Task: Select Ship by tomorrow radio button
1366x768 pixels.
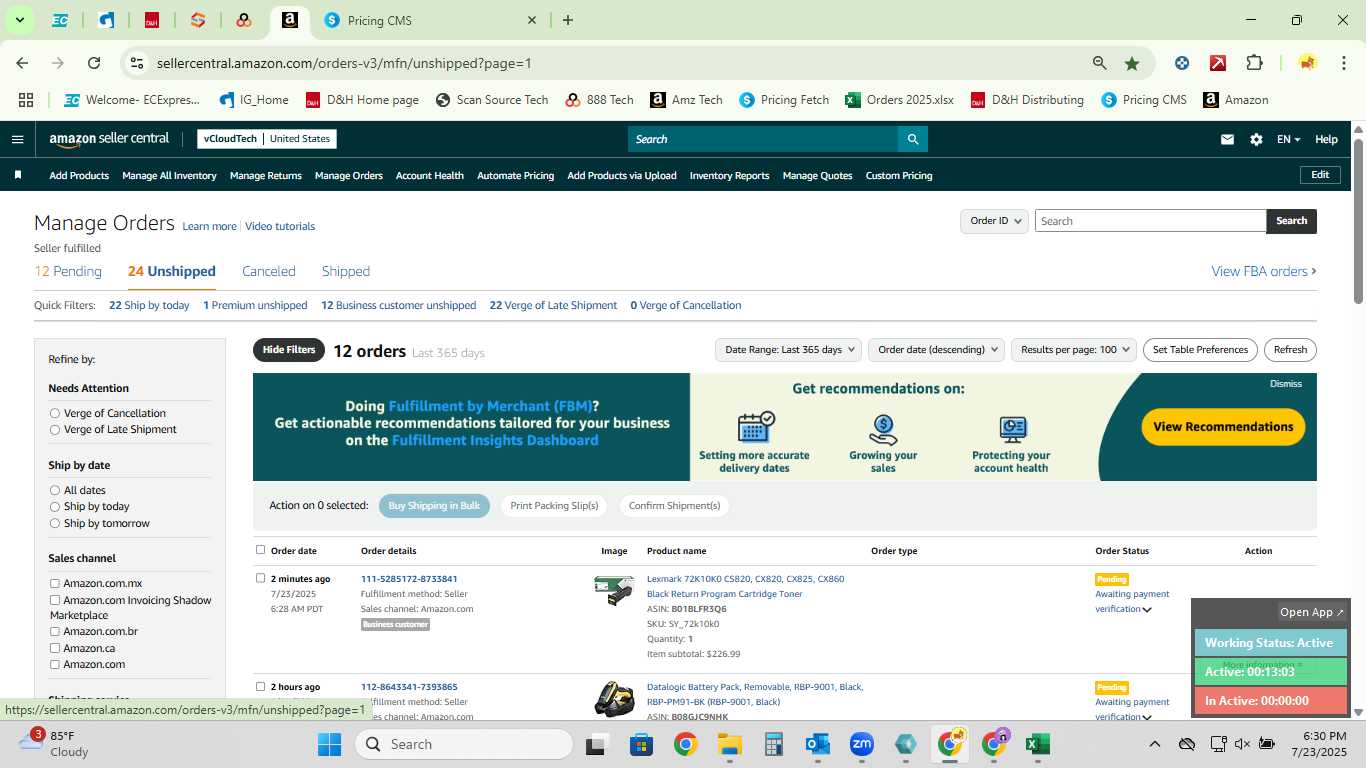Action: click(x=55, y=523)
